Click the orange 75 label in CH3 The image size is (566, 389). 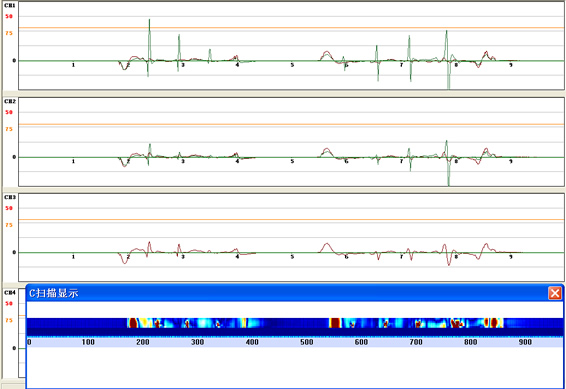9,225
